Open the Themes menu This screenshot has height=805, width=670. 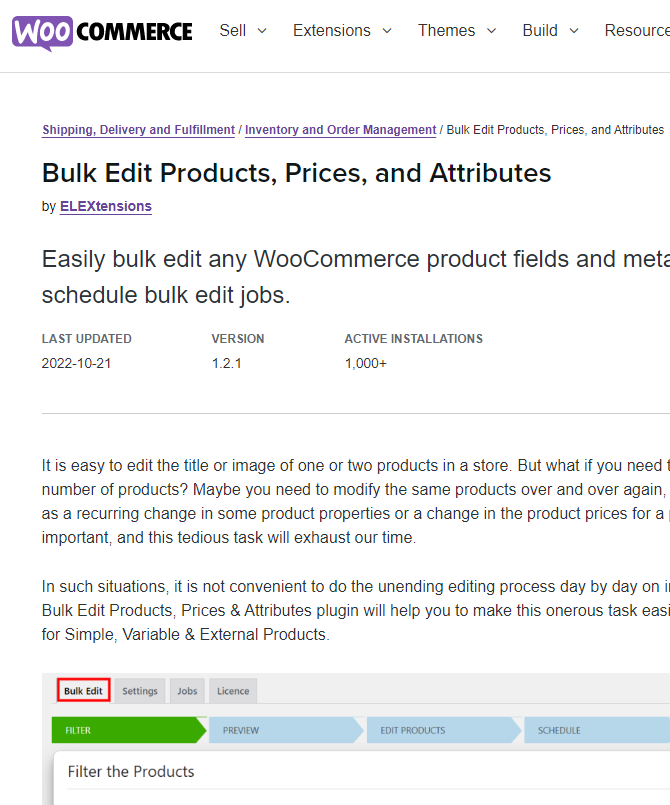(446, 31)
